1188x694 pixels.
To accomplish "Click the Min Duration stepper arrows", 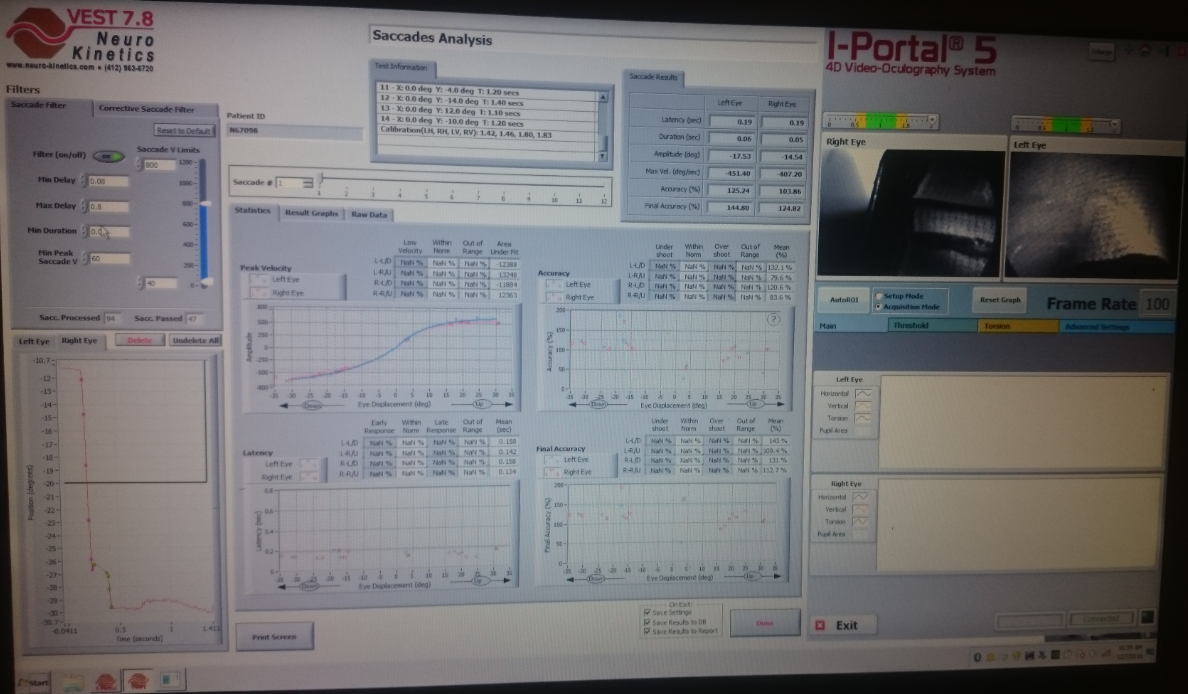I will tap(84, 231).
